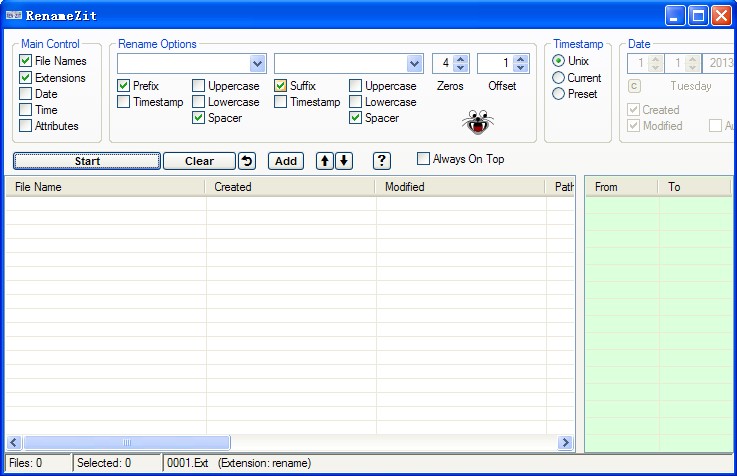Sort by the File Name column header
This screenshot has height=476, width=737.
[105, 187]
